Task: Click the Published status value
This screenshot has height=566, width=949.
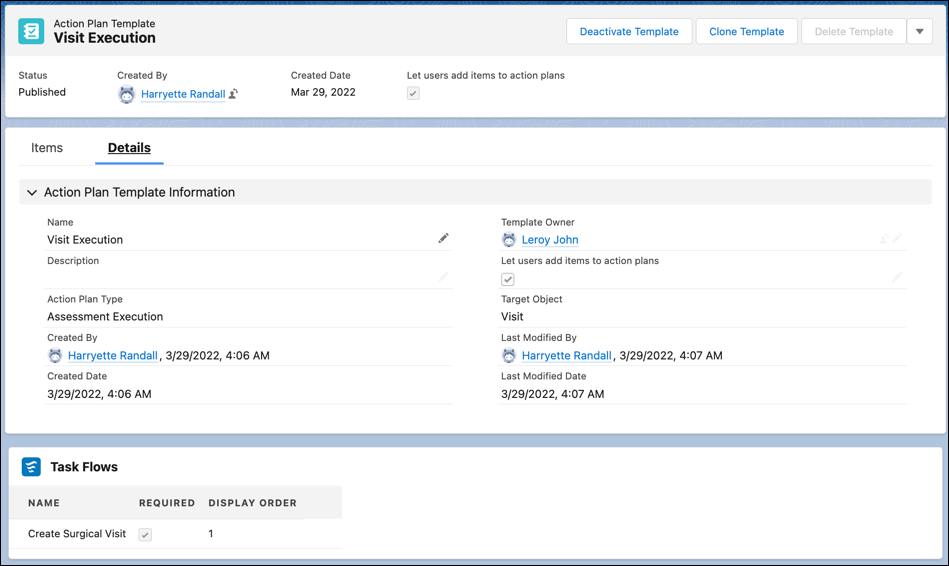Action: tap(42, 92)
